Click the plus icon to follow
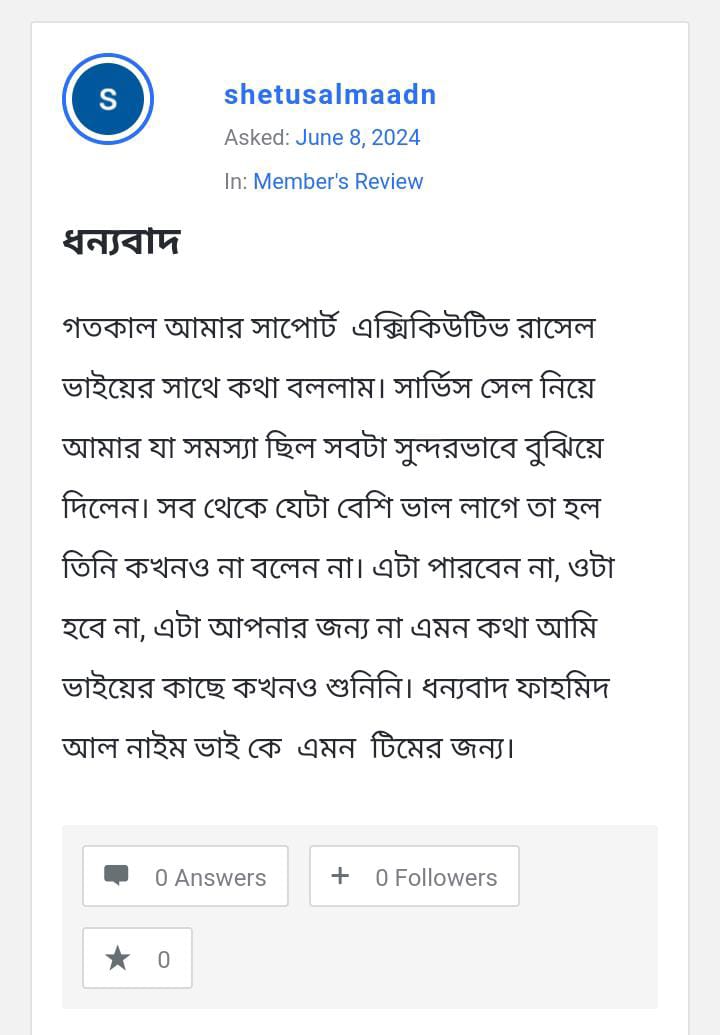This screenshot has width=720, height=1035. coord(340,876)
